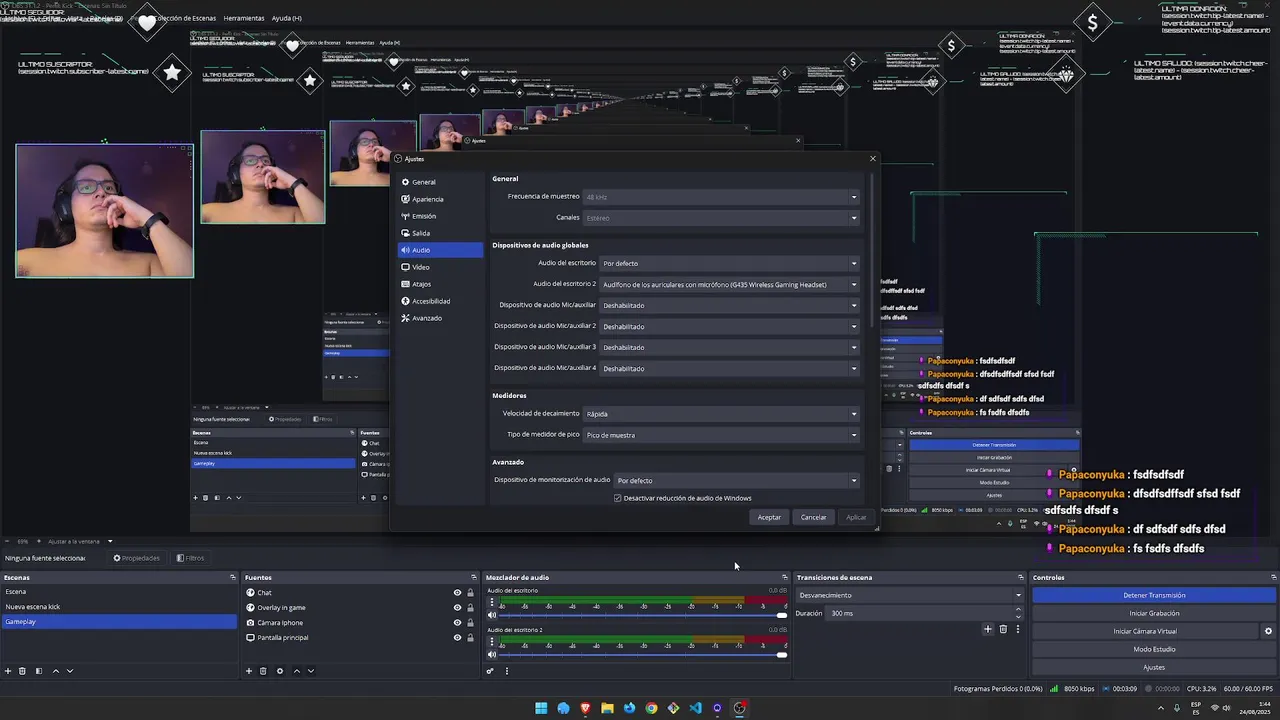Toggle lock on Pantalla principal source

point(470,637)
